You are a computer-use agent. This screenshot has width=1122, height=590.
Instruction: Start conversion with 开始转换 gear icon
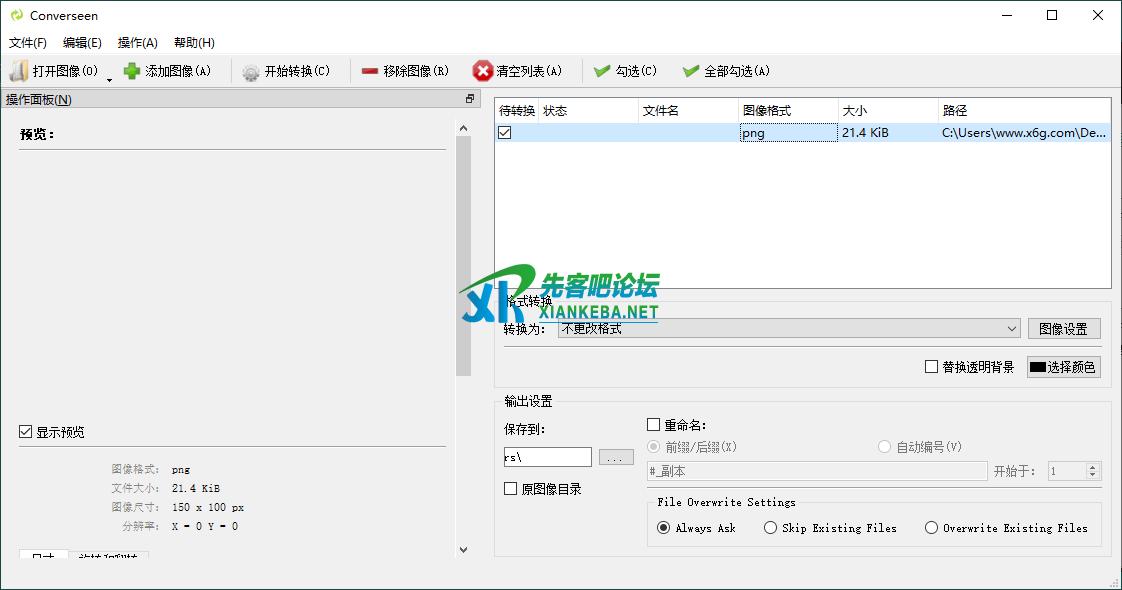point(251,72)
